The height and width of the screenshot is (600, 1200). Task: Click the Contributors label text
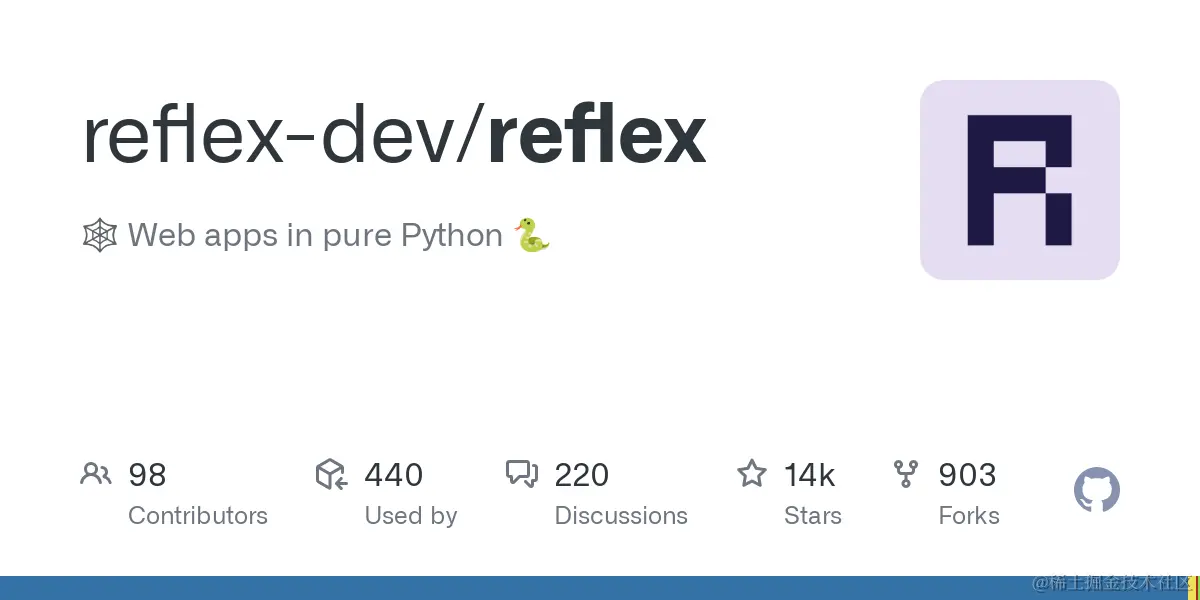(x=198, y=516)
